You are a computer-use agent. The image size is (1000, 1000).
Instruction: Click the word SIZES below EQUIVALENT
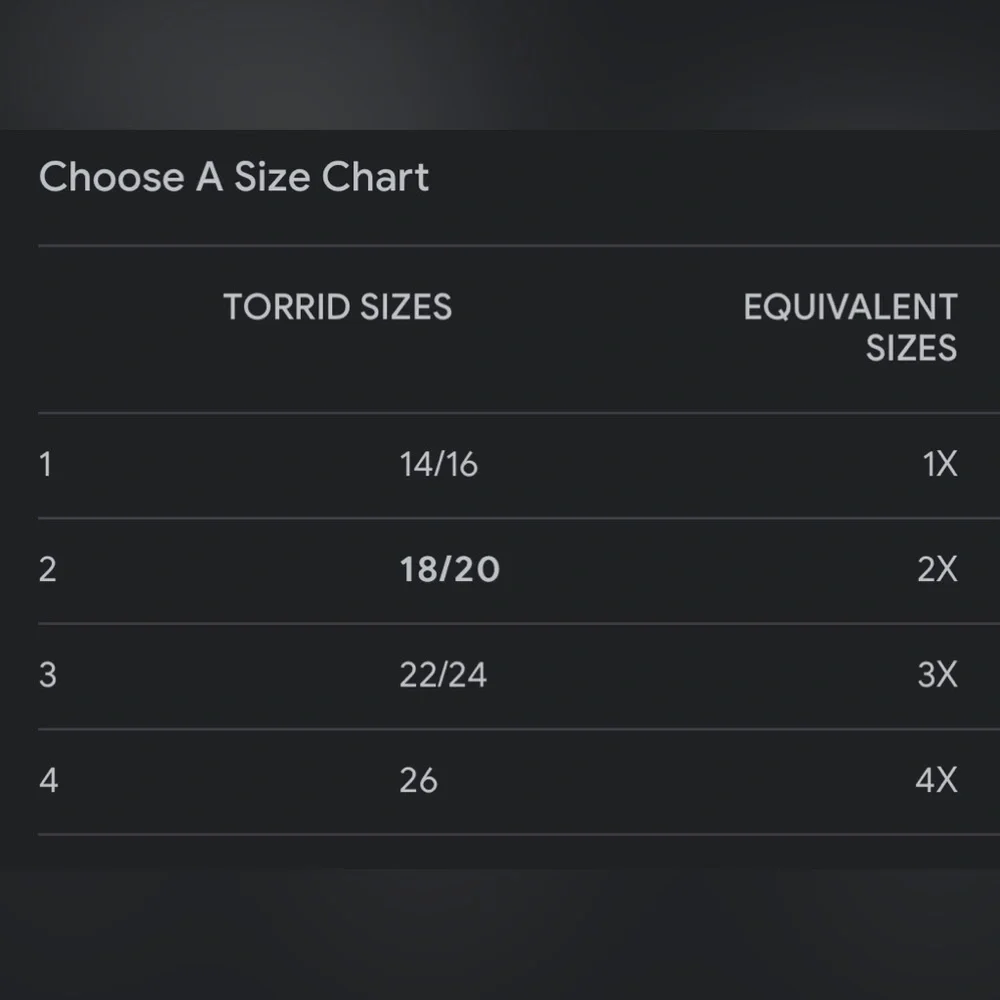911,348
